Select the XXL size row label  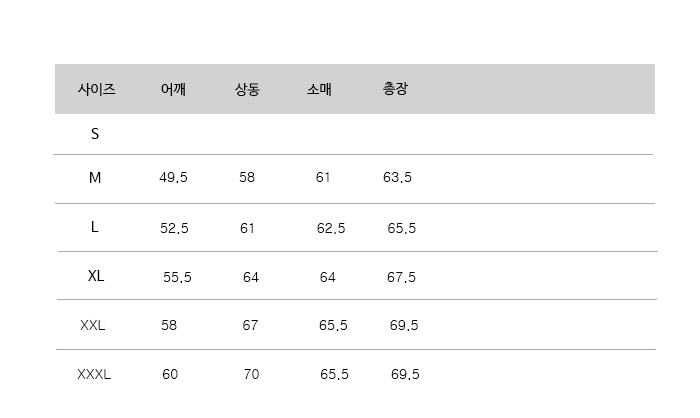coord(93,325)
